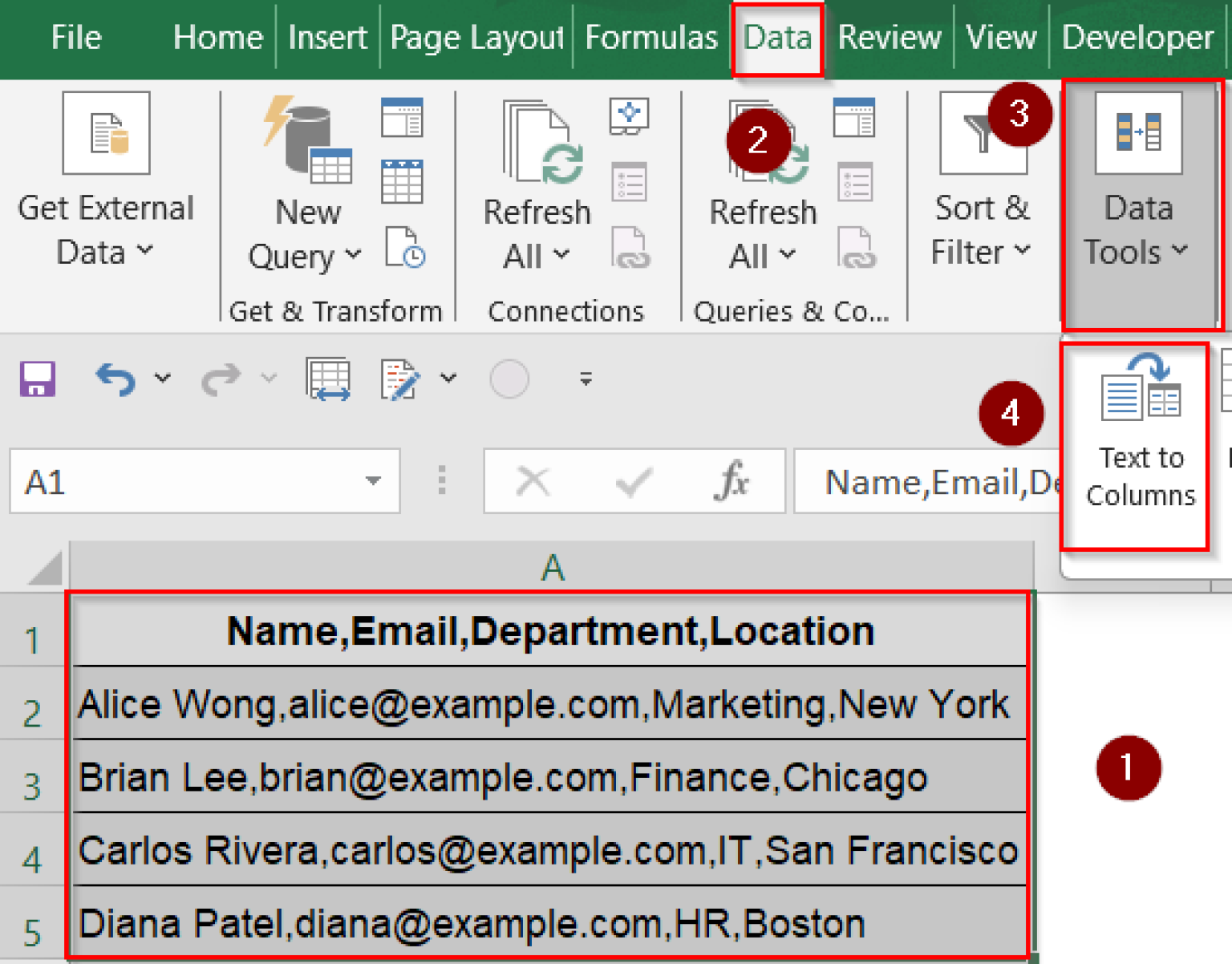This screenshot has width=1232, height=964.
Task: Switch to the Formulas tab
Action: (x=651, y=36)
